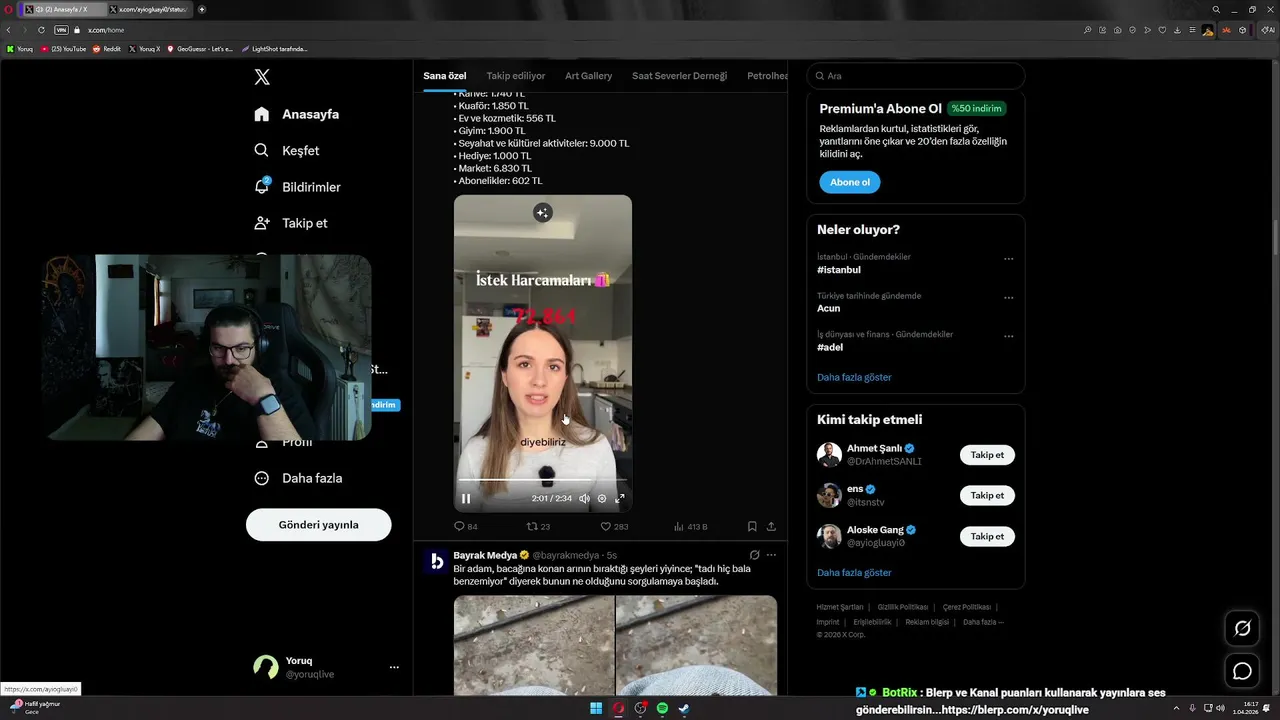
Task: Open Keşfet in the sidebar
Action: click(287, 150)
